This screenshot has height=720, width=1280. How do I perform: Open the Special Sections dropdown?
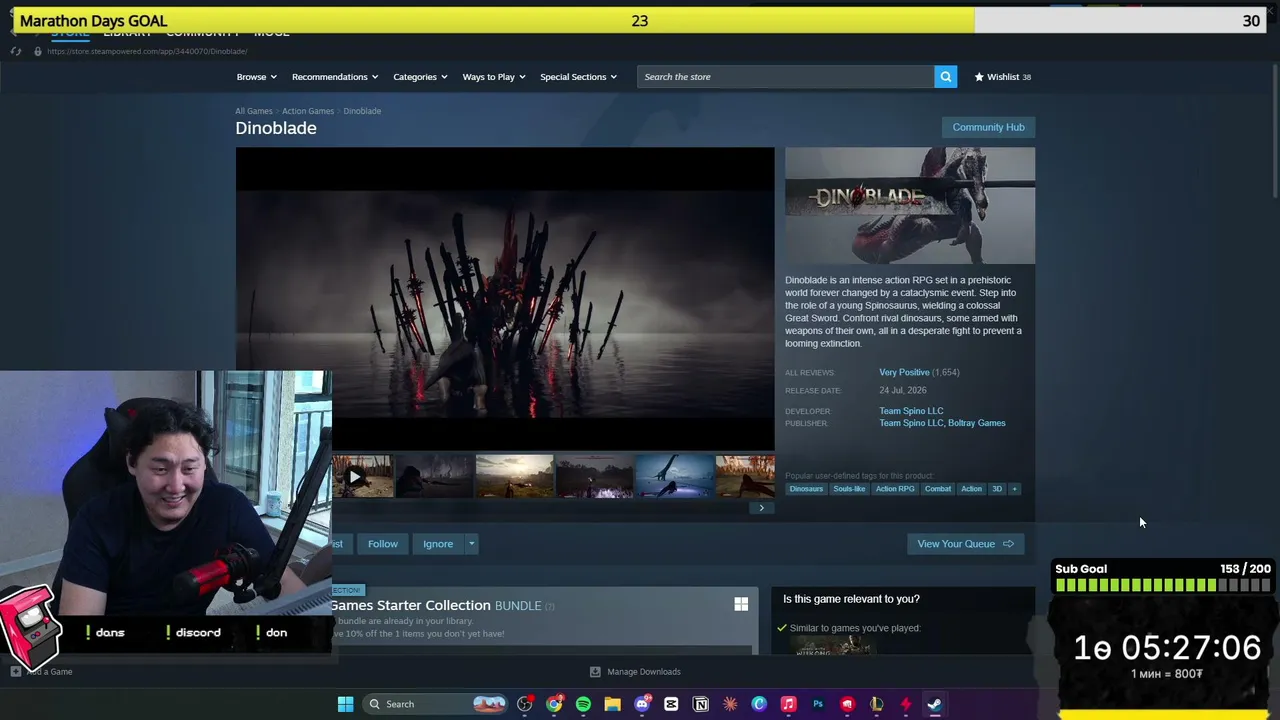click(x=578, y=77)
